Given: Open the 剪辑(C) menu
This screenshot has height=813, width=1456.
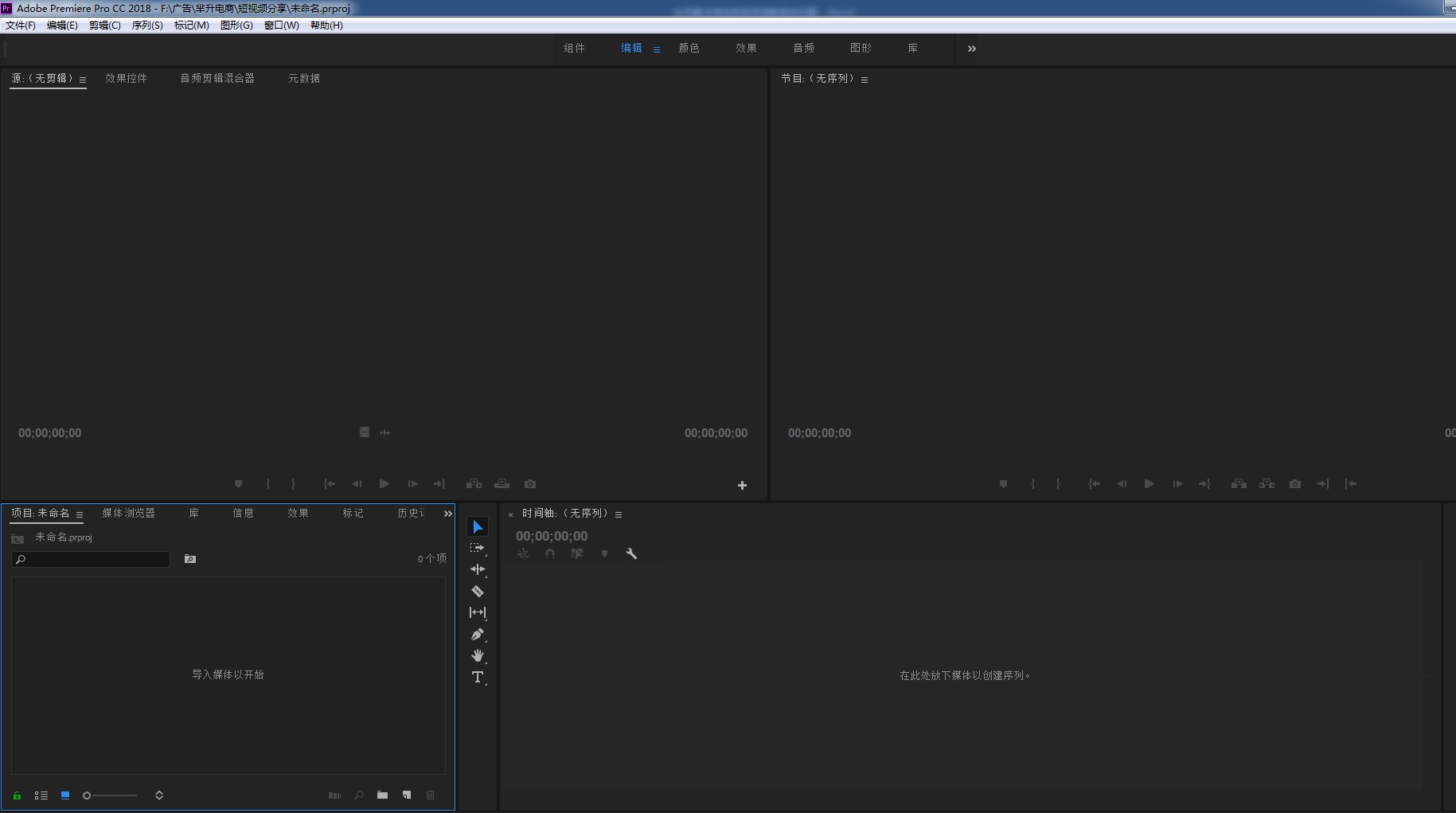Looking at the screenshot, I should tap(104, 25).
